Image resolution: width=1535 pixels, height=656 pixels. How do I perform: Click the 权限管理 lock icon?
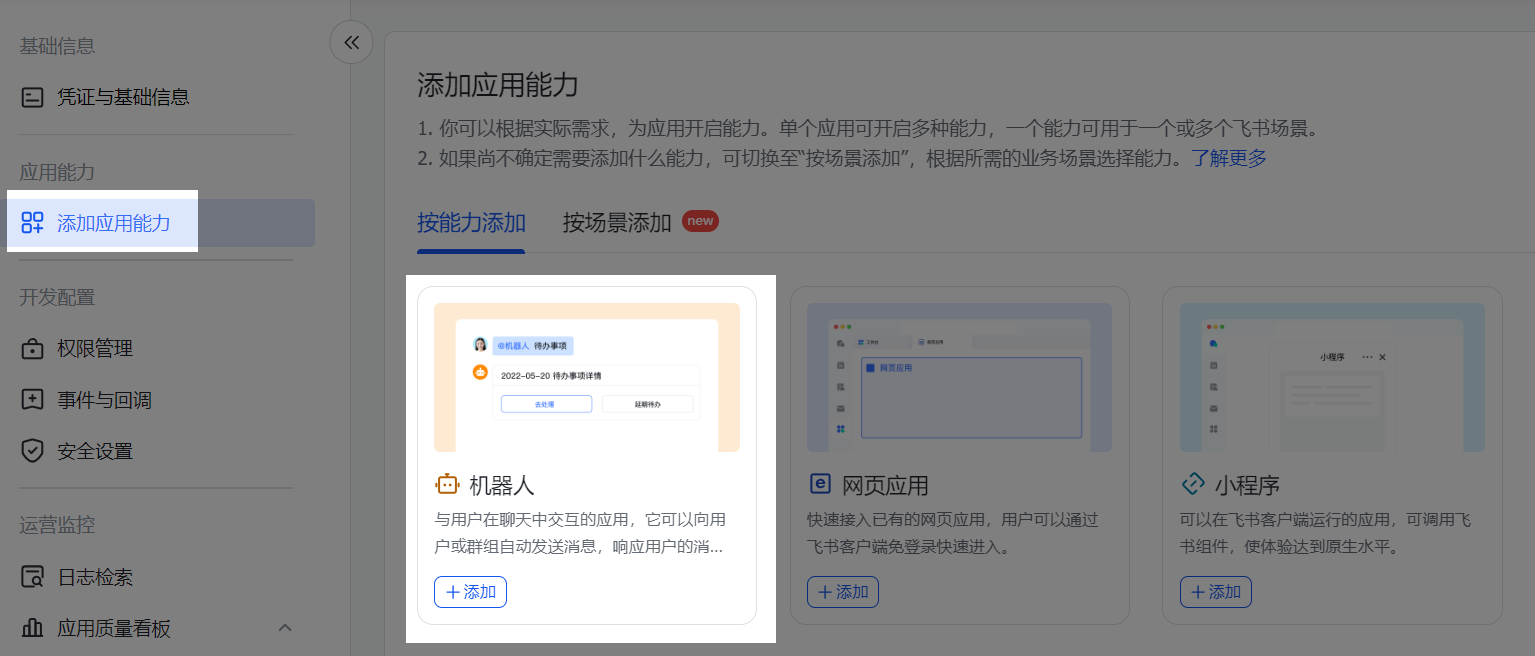[33, 349]
